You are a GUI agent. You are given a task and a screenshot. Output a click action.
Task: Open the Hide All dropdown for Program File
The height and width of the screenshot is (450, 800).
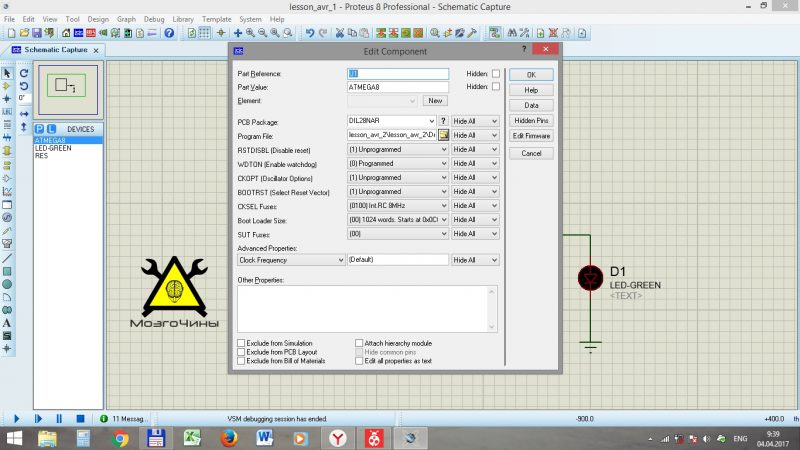[475, 135]
